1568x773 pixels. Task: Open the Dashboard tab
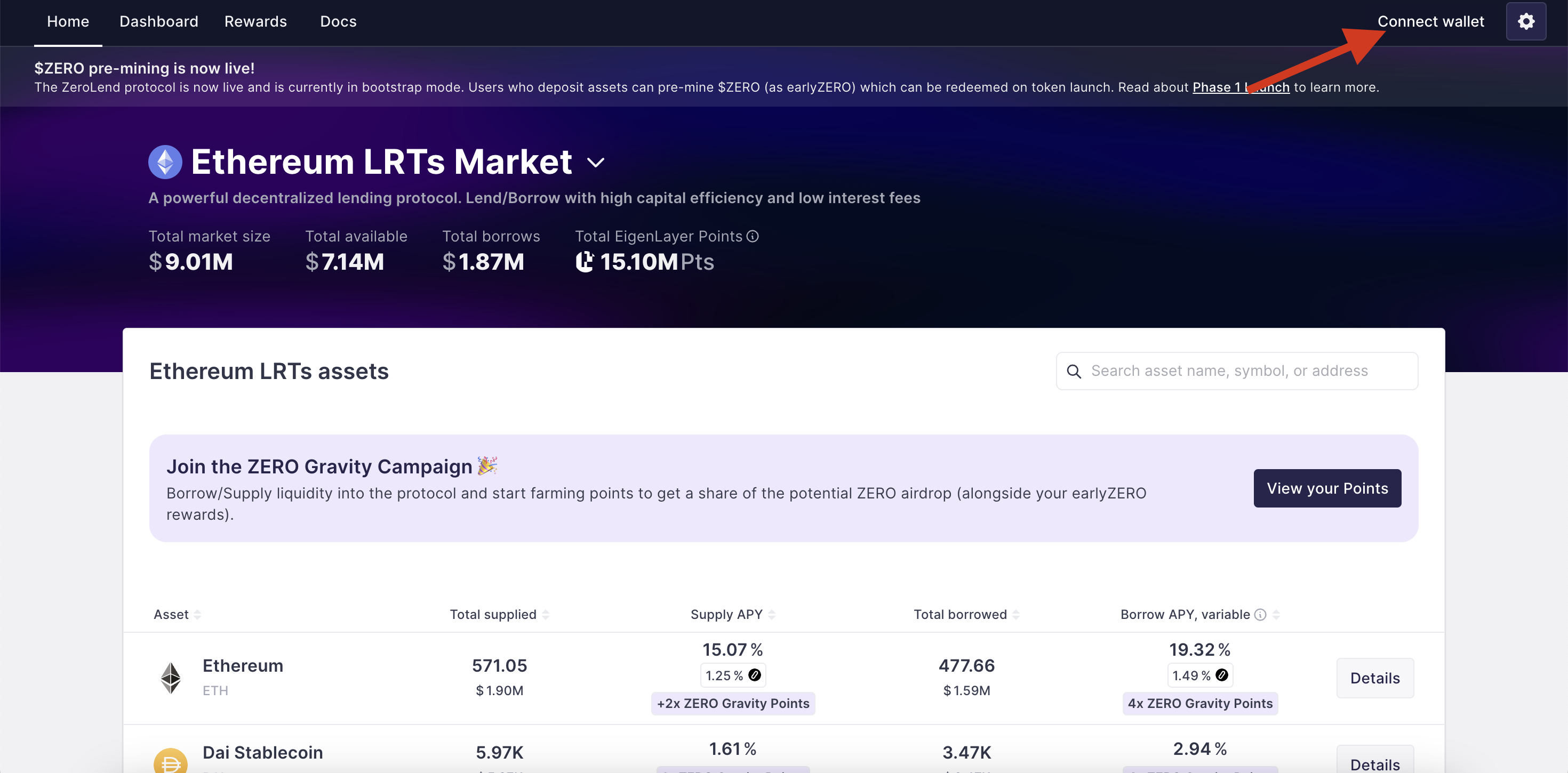pyautogui.click(x=159, y=21)
